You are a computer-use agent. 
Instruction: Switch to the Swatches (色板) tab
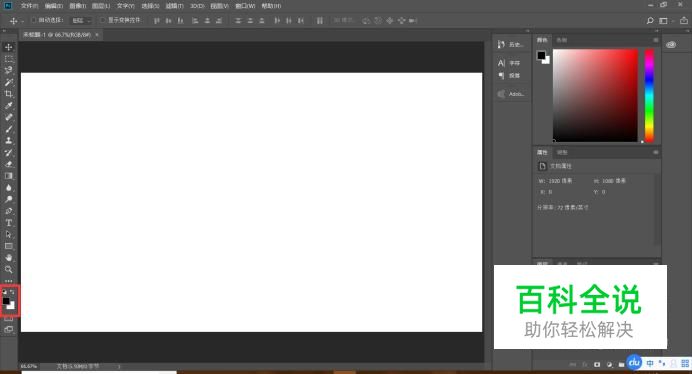[561, 40]
